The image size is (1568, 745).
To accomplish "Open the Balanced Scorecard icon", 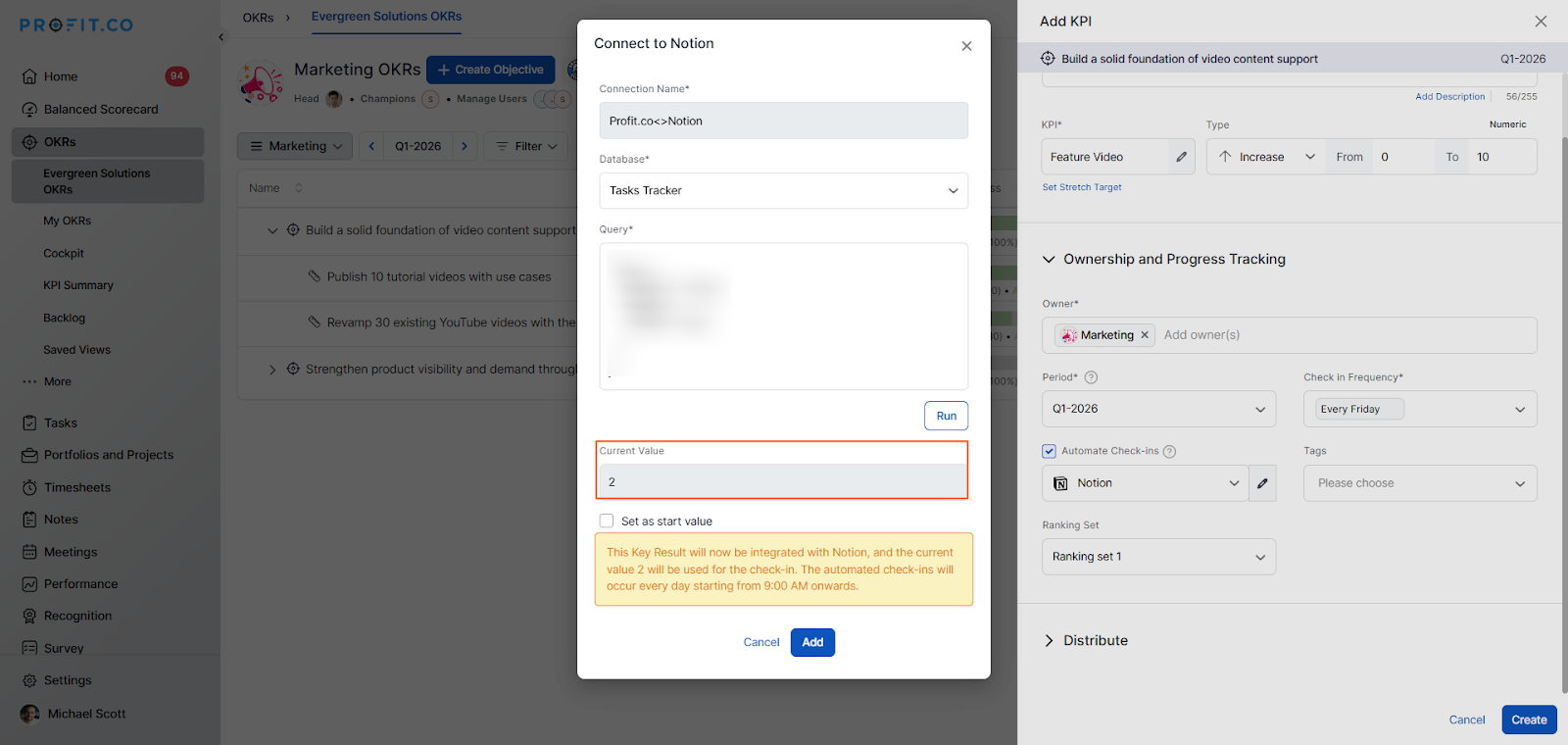I will tap(29, 110).
